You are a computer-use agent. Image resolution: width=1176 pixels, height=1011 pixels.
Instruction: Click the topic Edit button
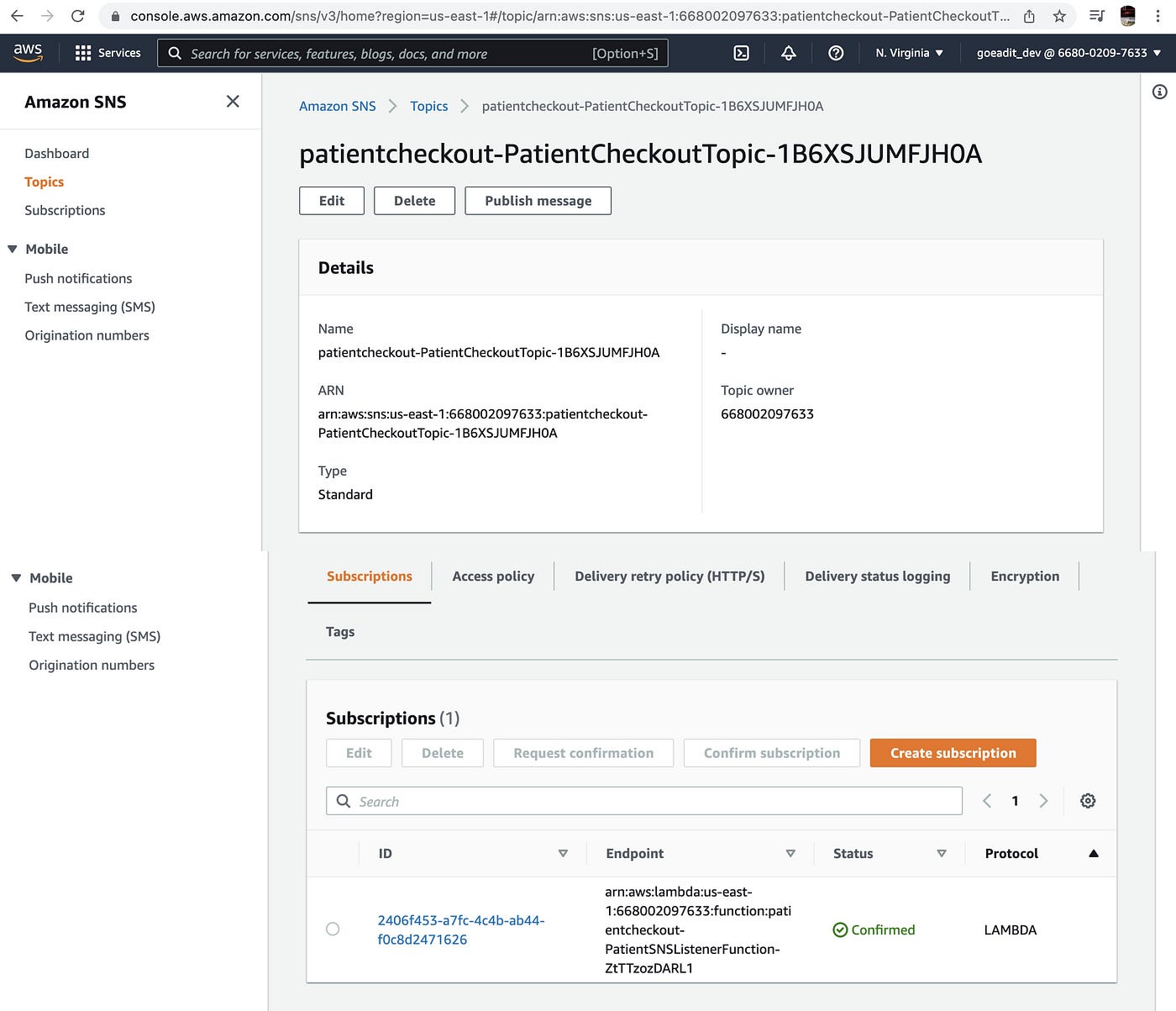pyautogui.click(x=332, y=201)
